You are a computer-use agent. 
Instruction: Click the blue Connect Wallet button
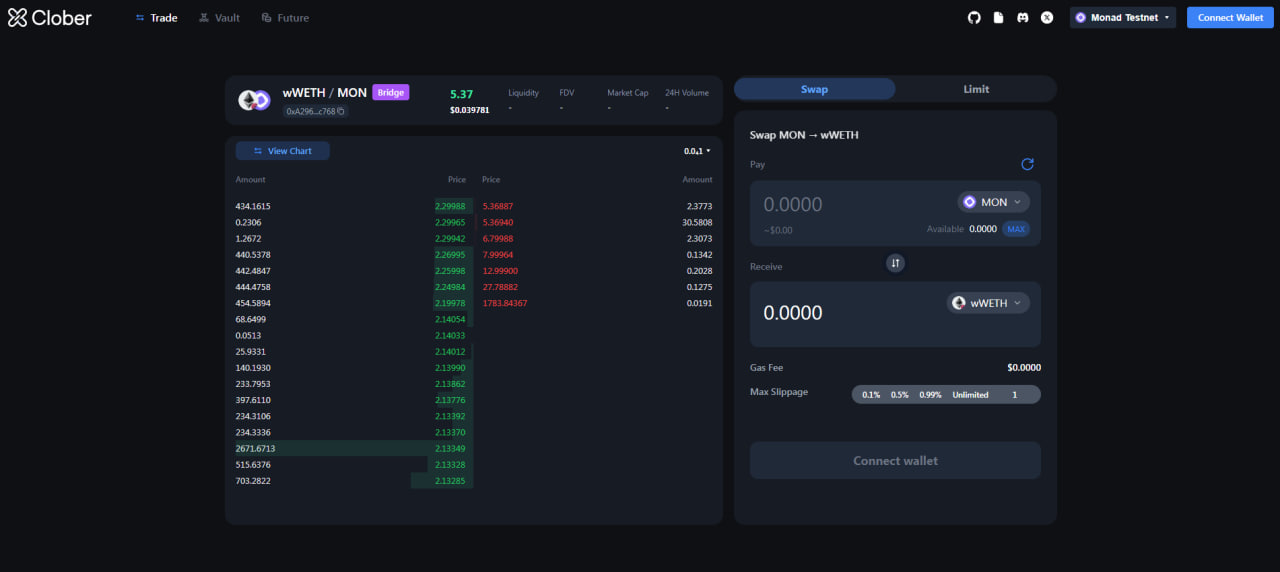pyautogui.click(x=1230, y=18)
